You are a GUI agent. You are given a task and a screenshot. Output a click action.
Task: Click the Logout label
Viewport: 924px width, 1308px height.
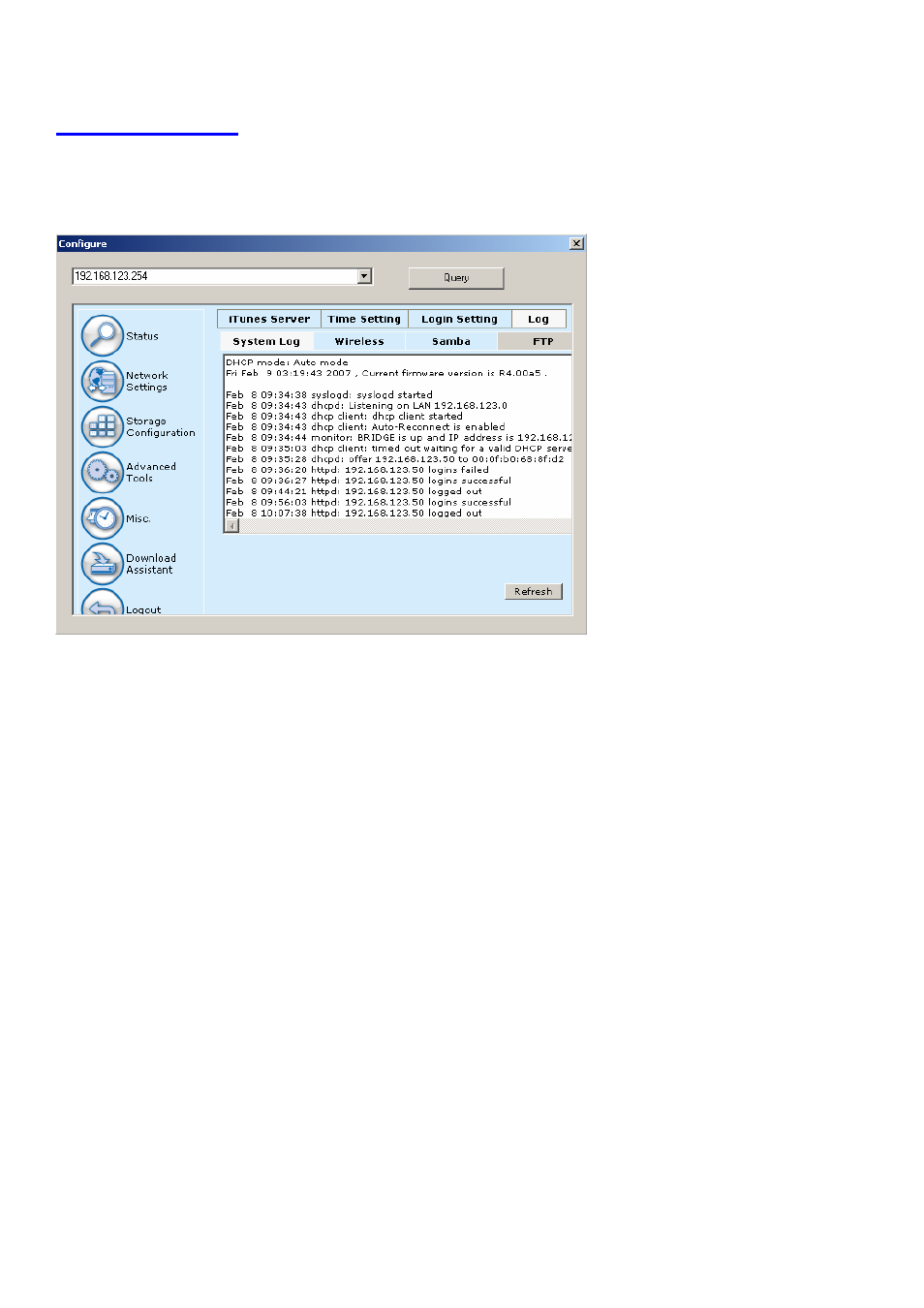point(143,609)
